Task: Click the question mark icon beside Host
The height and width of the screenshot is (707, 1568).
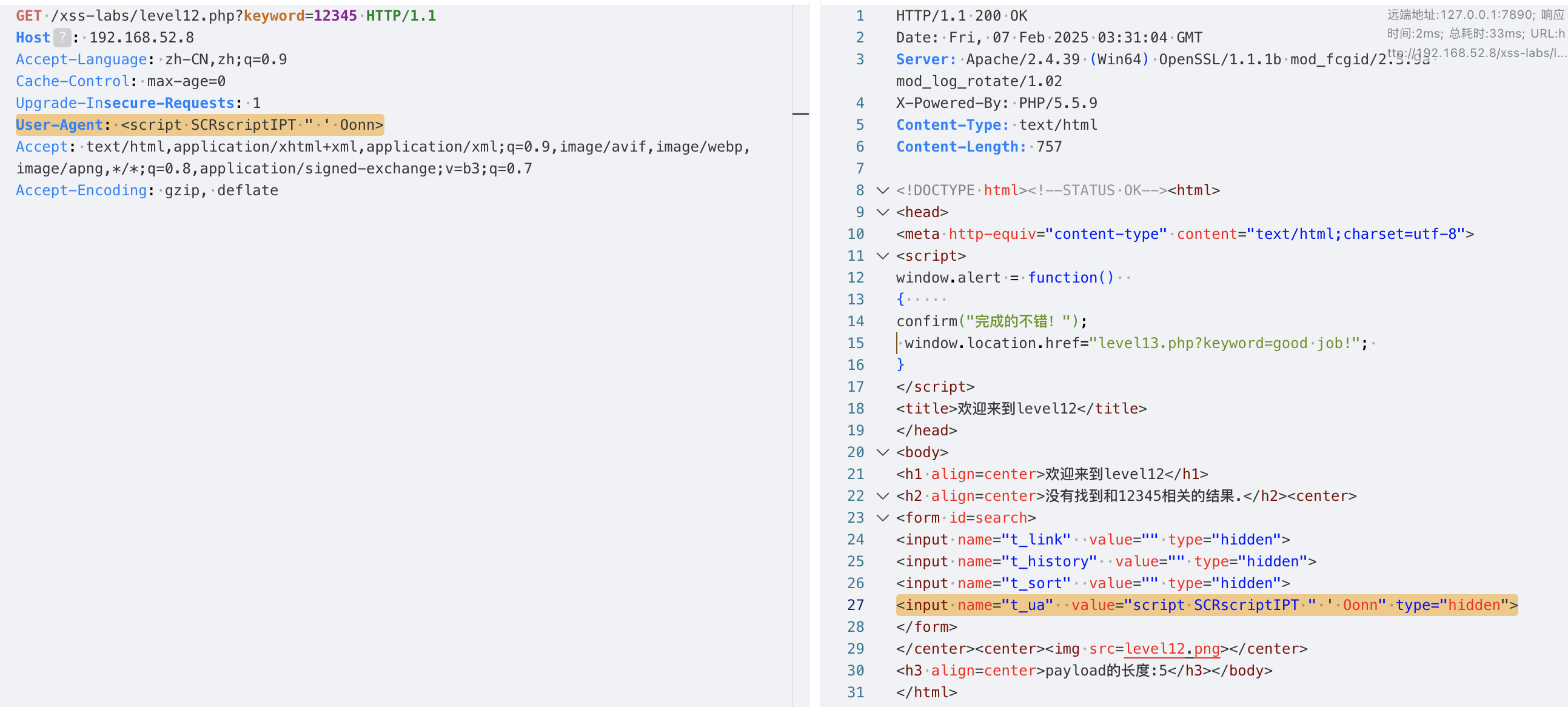Action: click(x=62, y=38)
